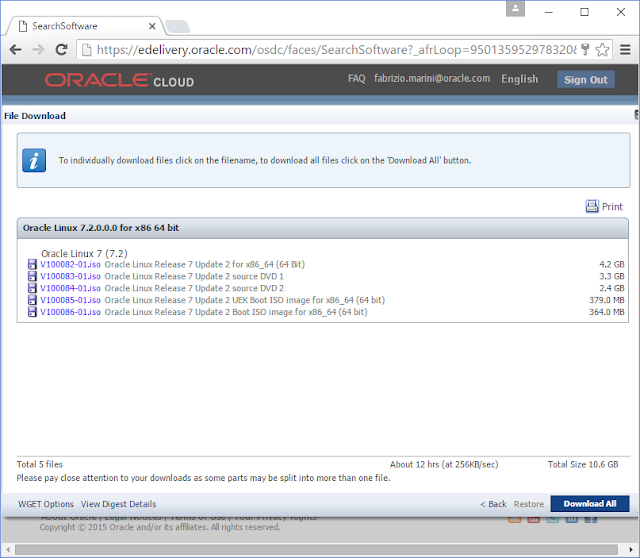Click 'Oracle Linux Release 7 Update 2 source DVD 2' text

pos(194,288)
